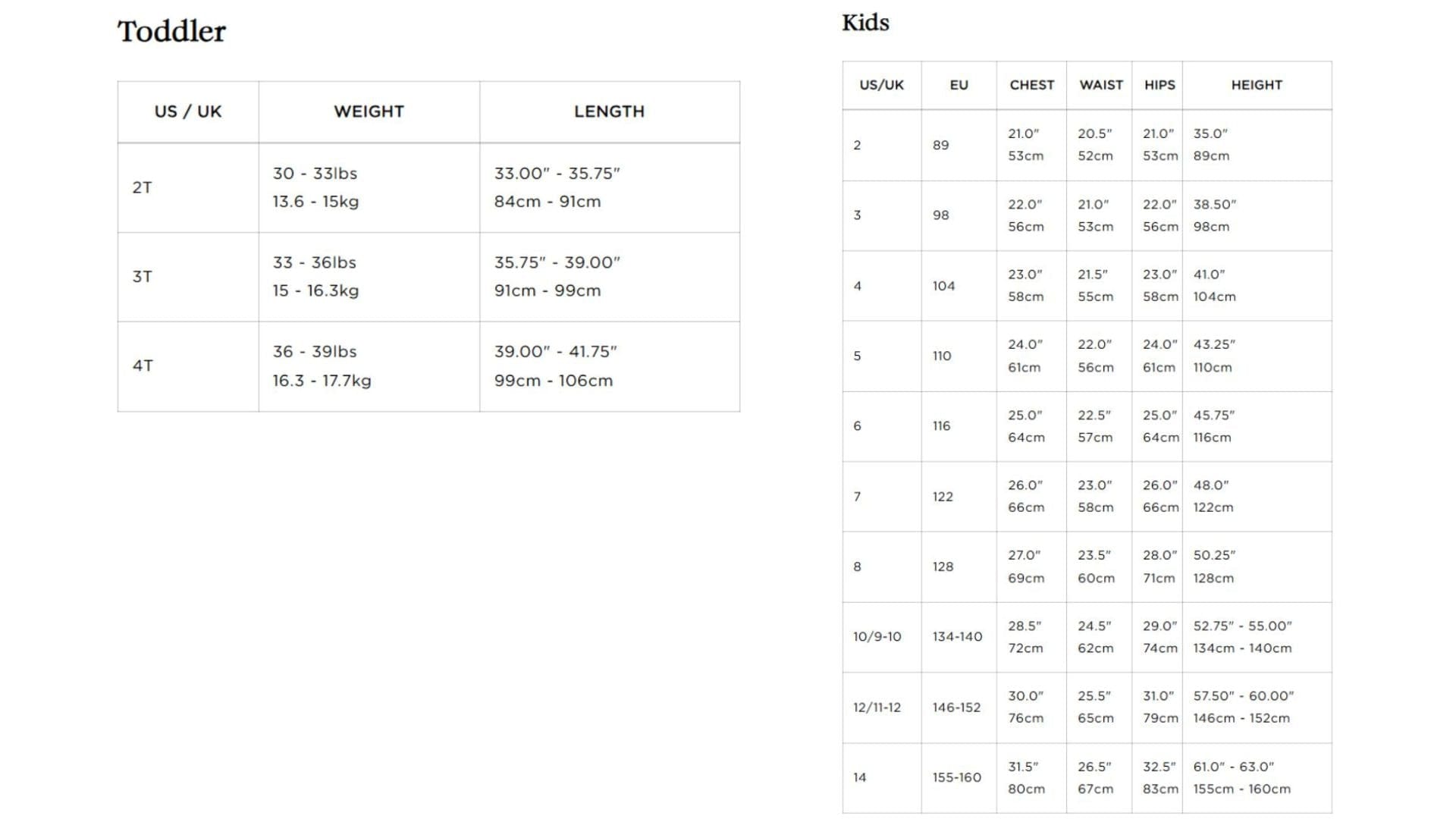Click the 30 - 33lbs weight cell
This screenshot has height=819, width=1456.
coord(315,174)
